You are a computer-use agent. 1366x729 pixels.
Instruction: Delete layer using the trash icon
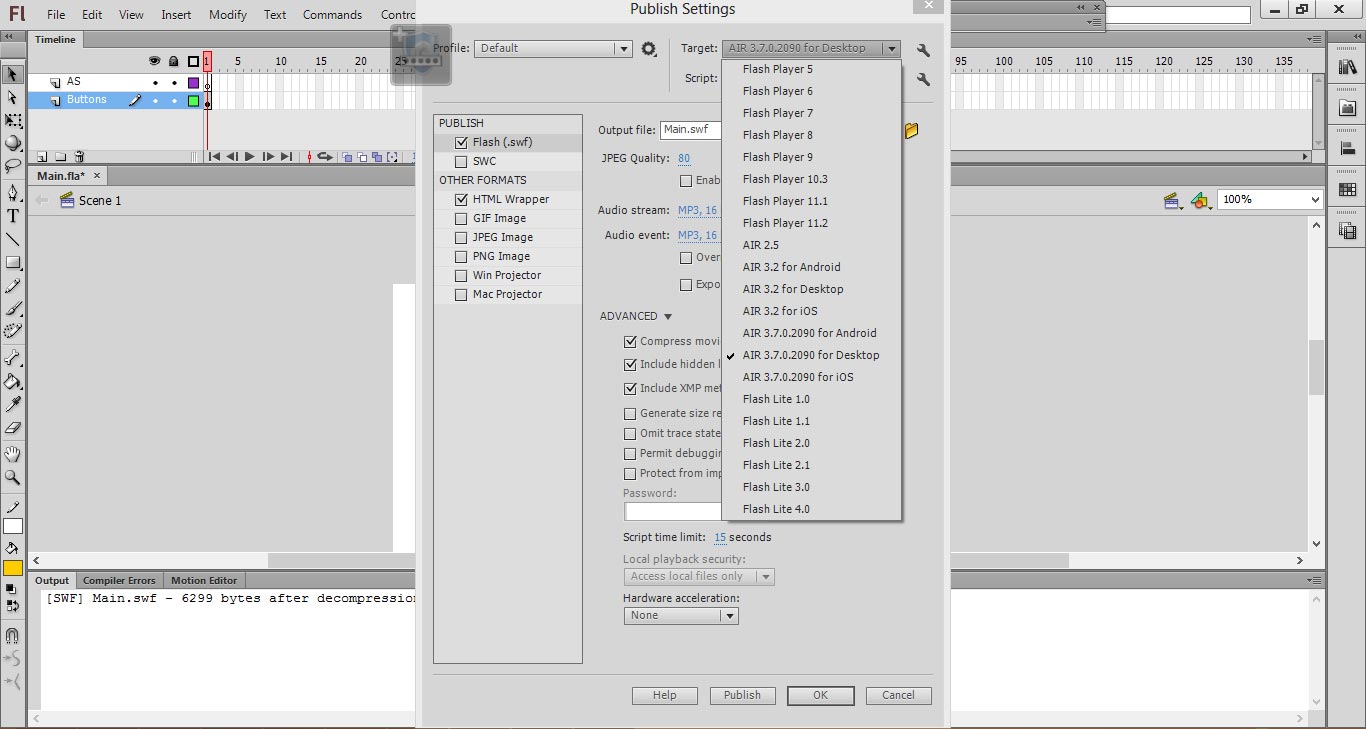click(79, 157)
